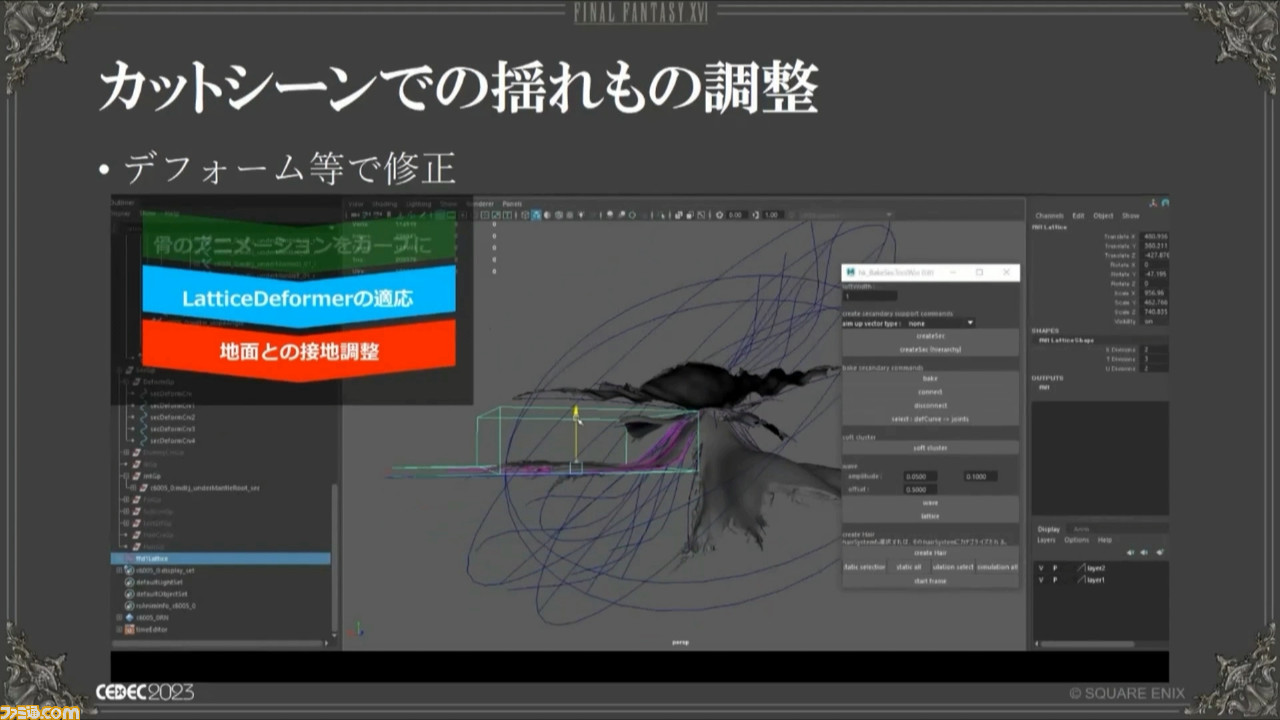The image size is (1280, 720).
Task: Open the Channels menu in Channel Box
Action: point(1049,215)
